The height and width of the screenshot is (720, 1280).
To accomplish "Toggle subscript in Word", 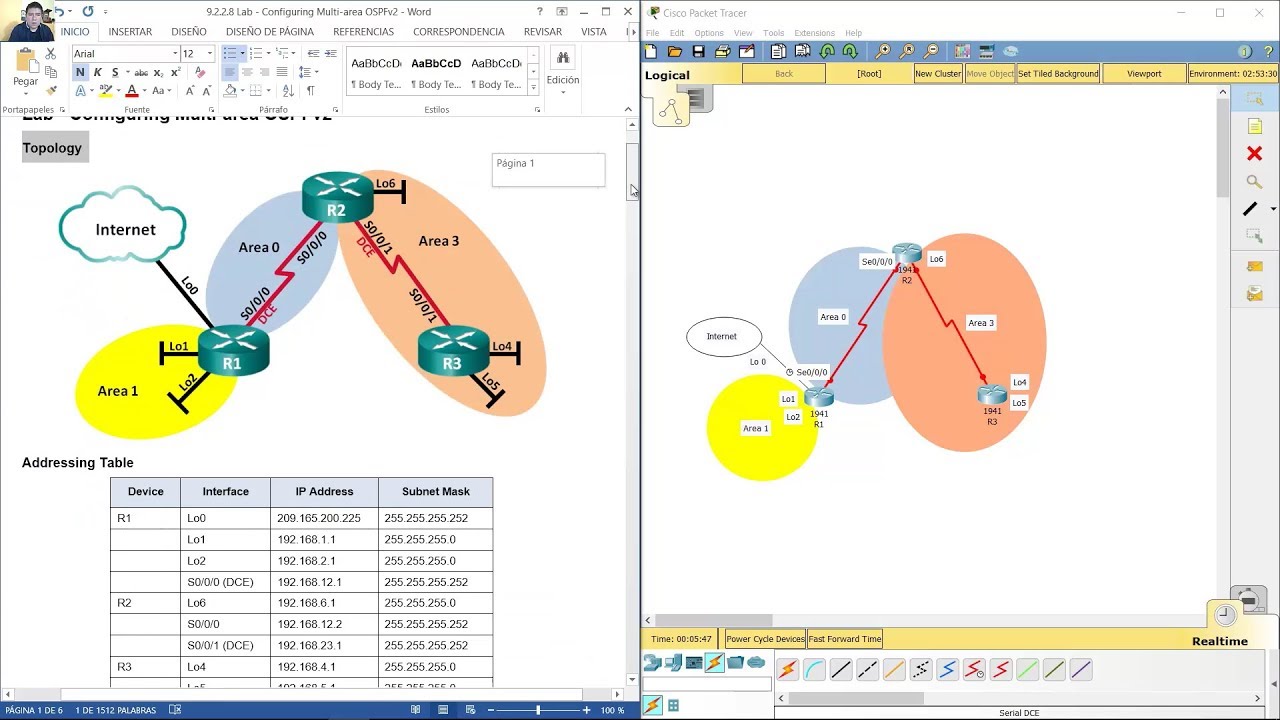I will coord(157,72).
